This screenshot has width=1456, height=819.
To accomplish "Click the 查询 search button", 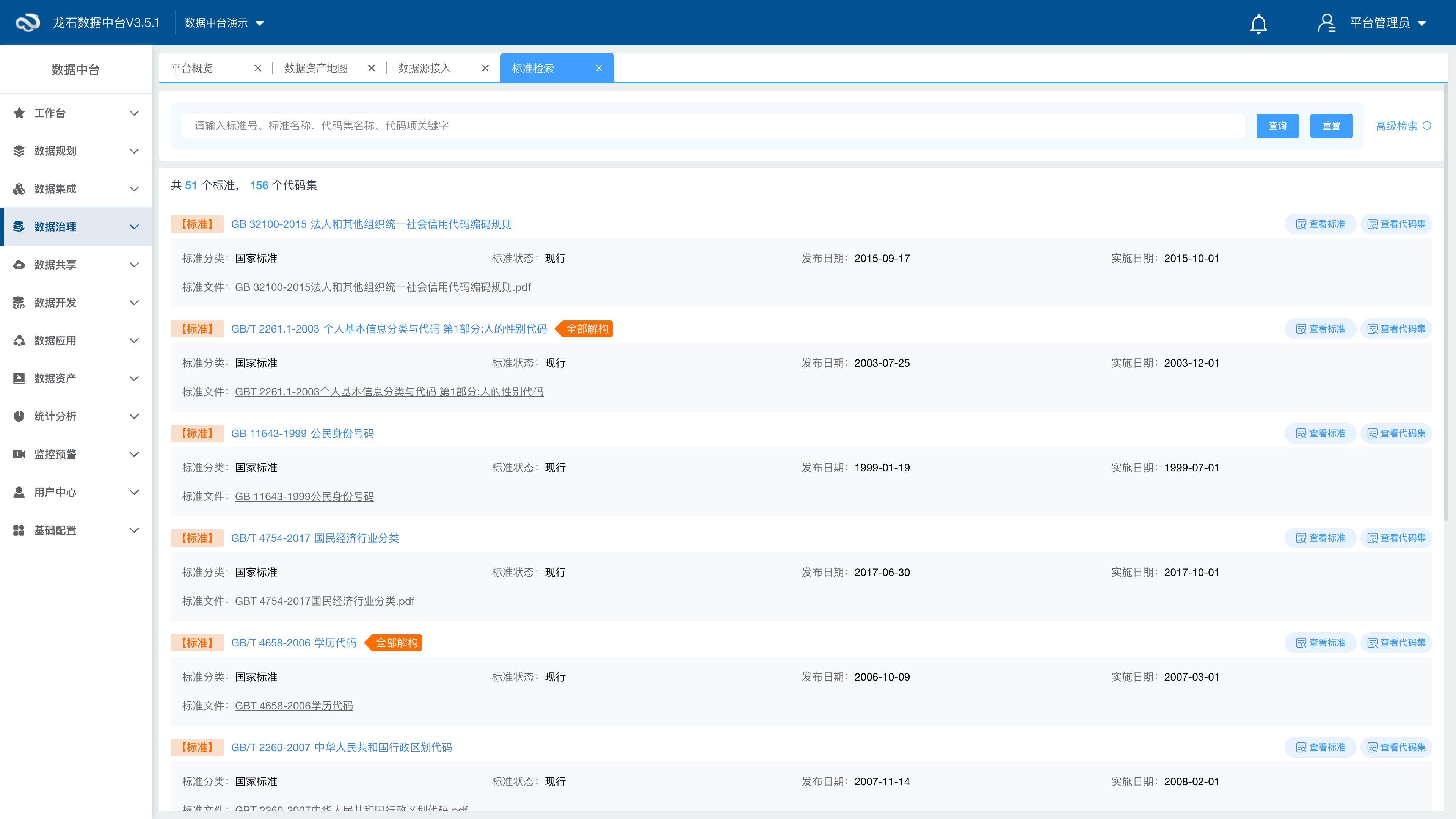I will (x=1277, y=126).
